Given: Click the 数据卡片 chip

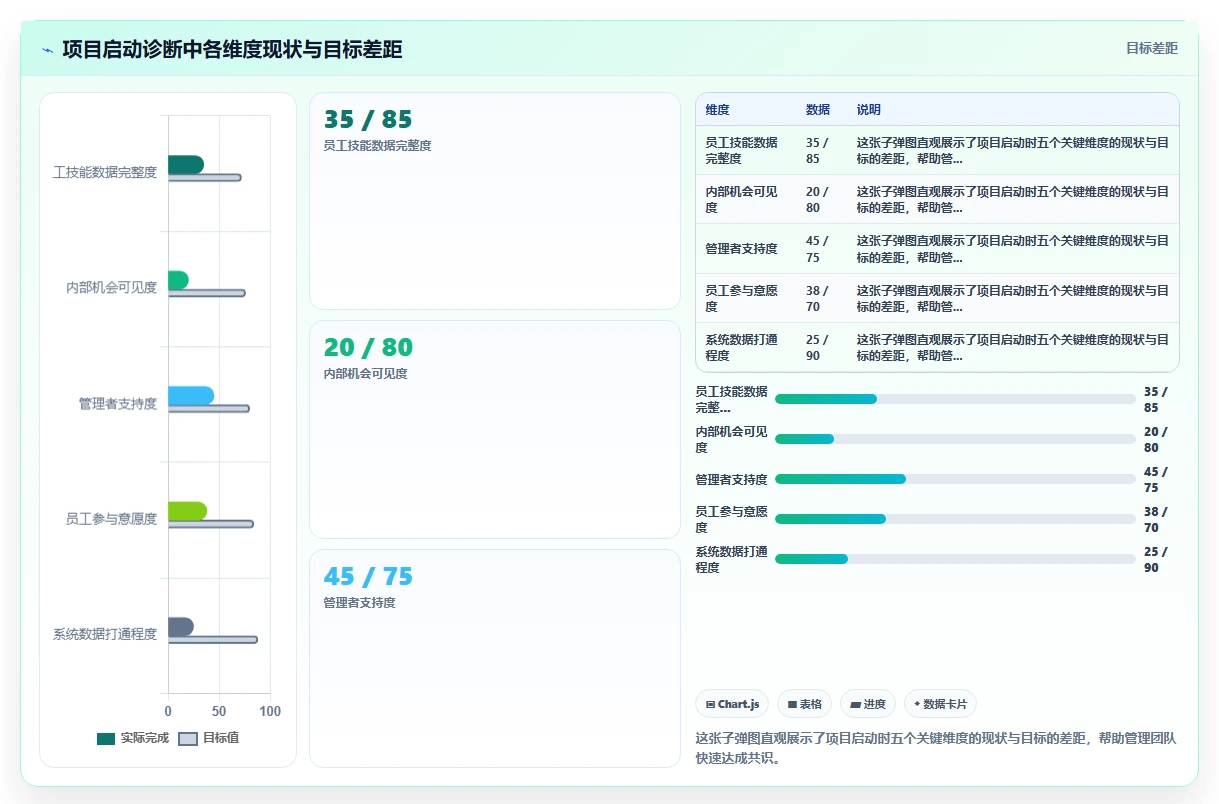Looking at the screenshot, I should coord(940,704).
